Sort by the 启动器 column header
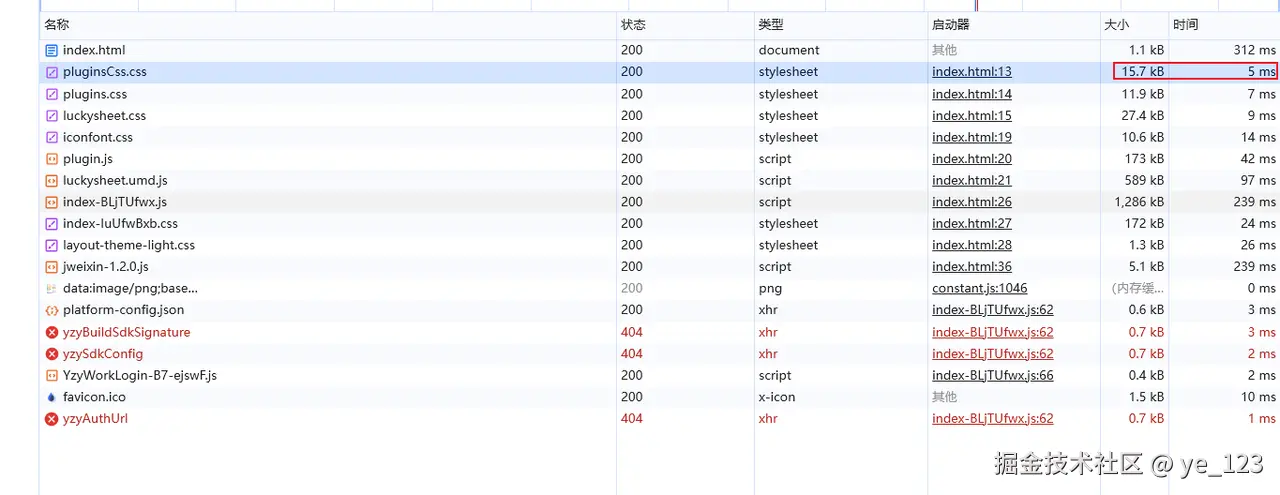Image resolution: width=1280 pixels, height=495 pixels. click(951, 25)
